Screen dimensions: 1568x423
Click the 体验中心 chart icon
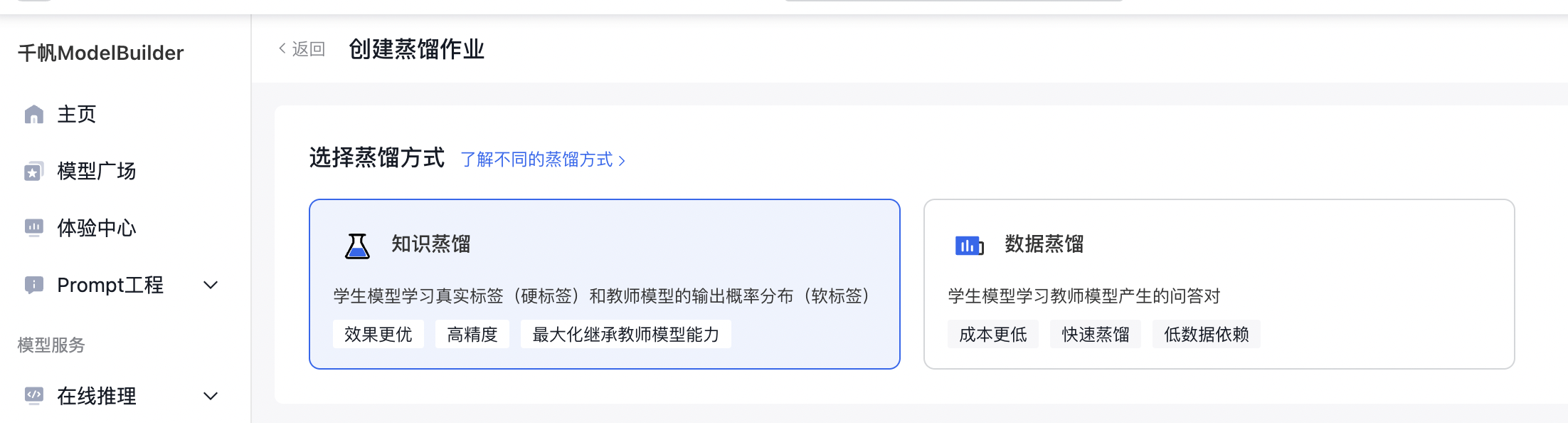(33, 228)
